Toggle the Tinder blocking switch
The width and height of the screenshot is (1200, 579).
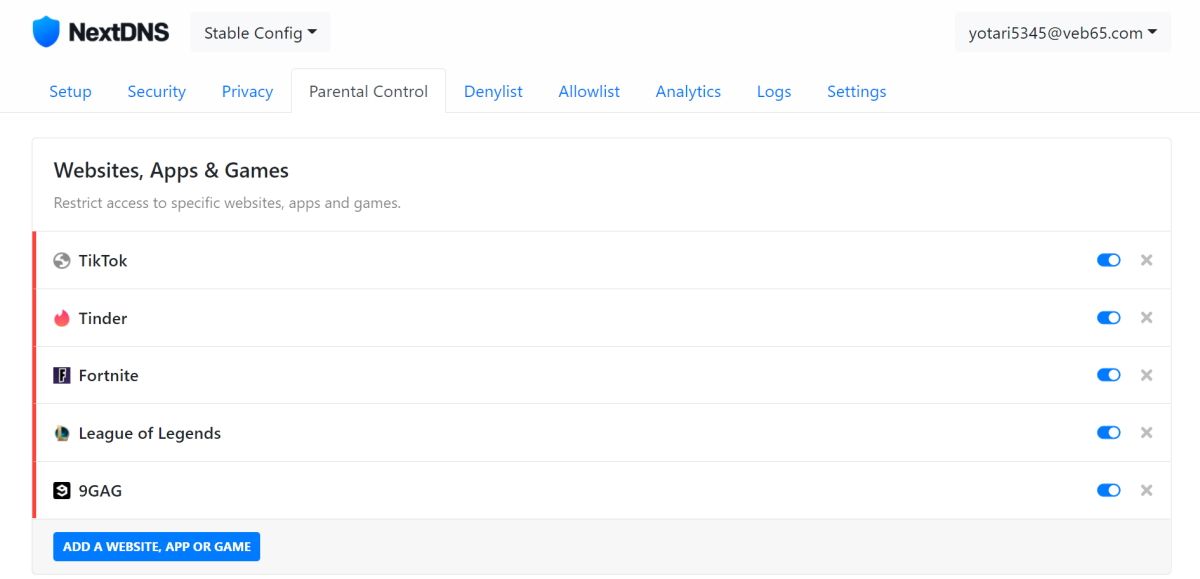tap(1108, 318)
